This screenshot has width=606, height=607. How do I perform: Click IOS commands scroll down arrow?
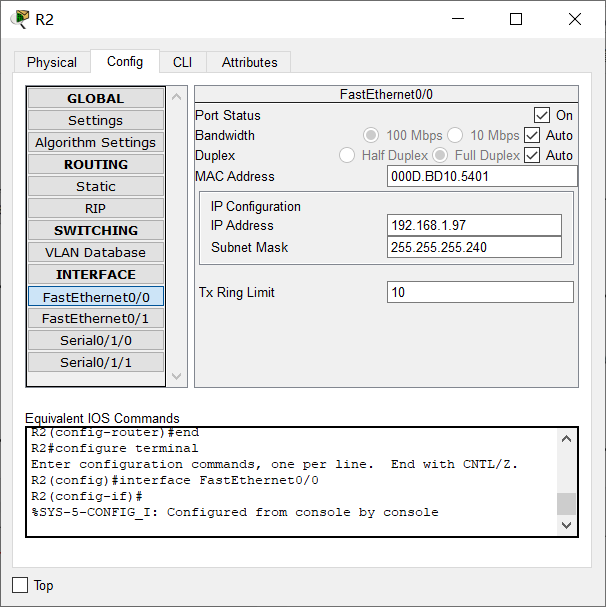[567, 525]
